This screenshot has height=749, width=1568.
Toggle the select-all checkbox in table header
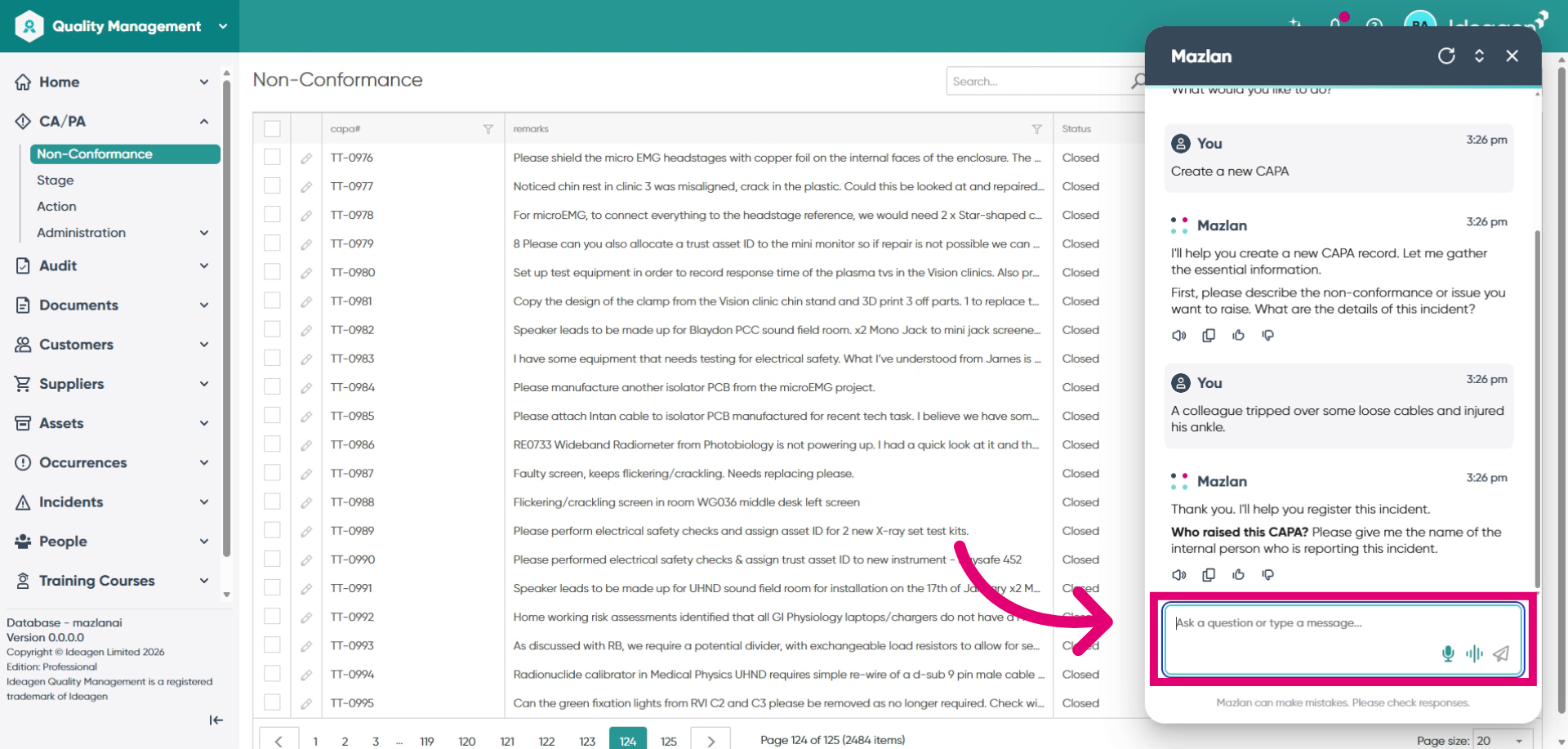tap(272, 129)
